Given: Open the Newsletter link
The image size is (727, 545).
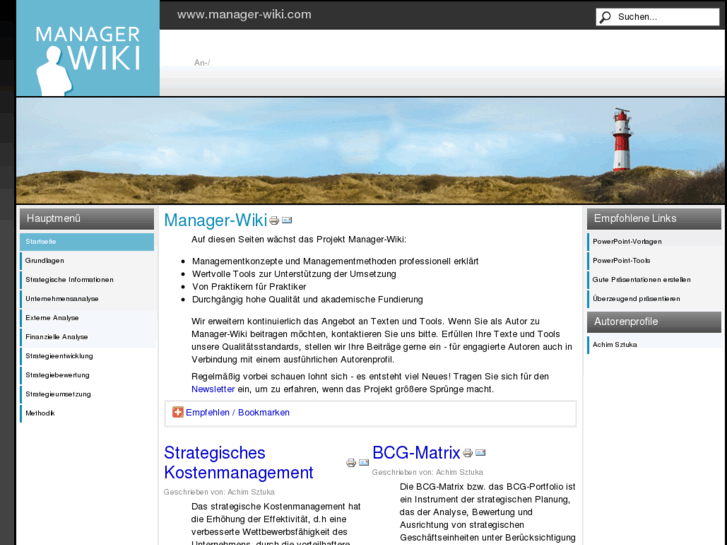Looking at the screenshot, I should point(213,389).
